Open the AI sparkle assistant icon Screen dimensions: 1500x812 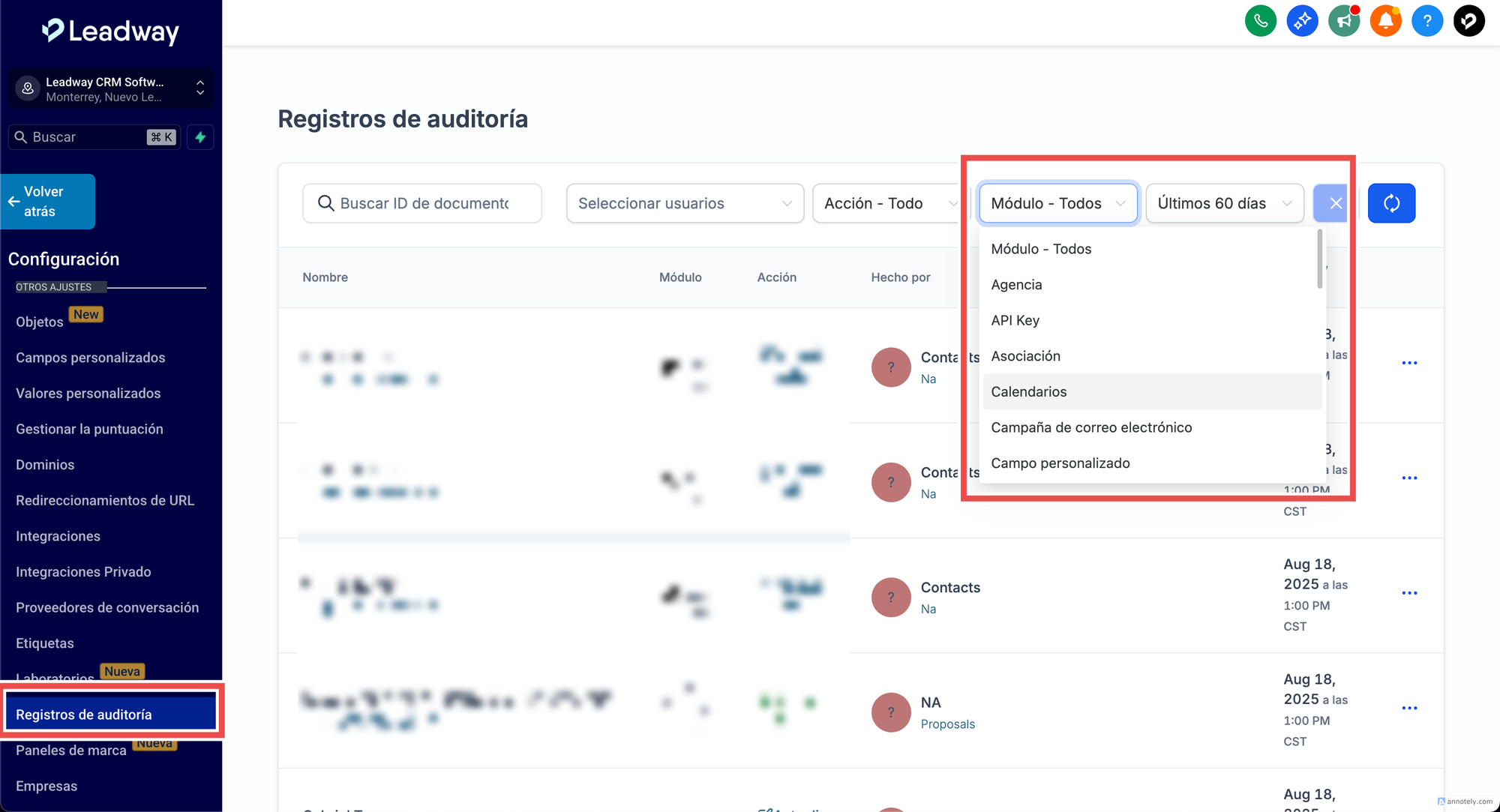(1302, 20)
